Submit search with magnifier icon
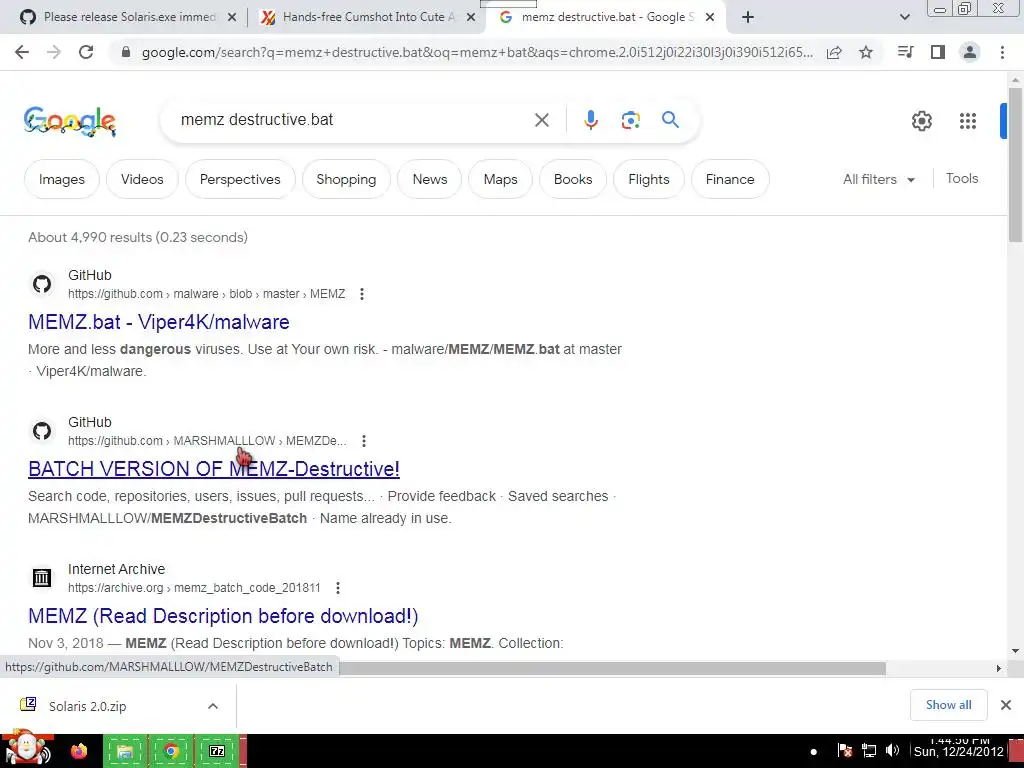 click(670, 120)
